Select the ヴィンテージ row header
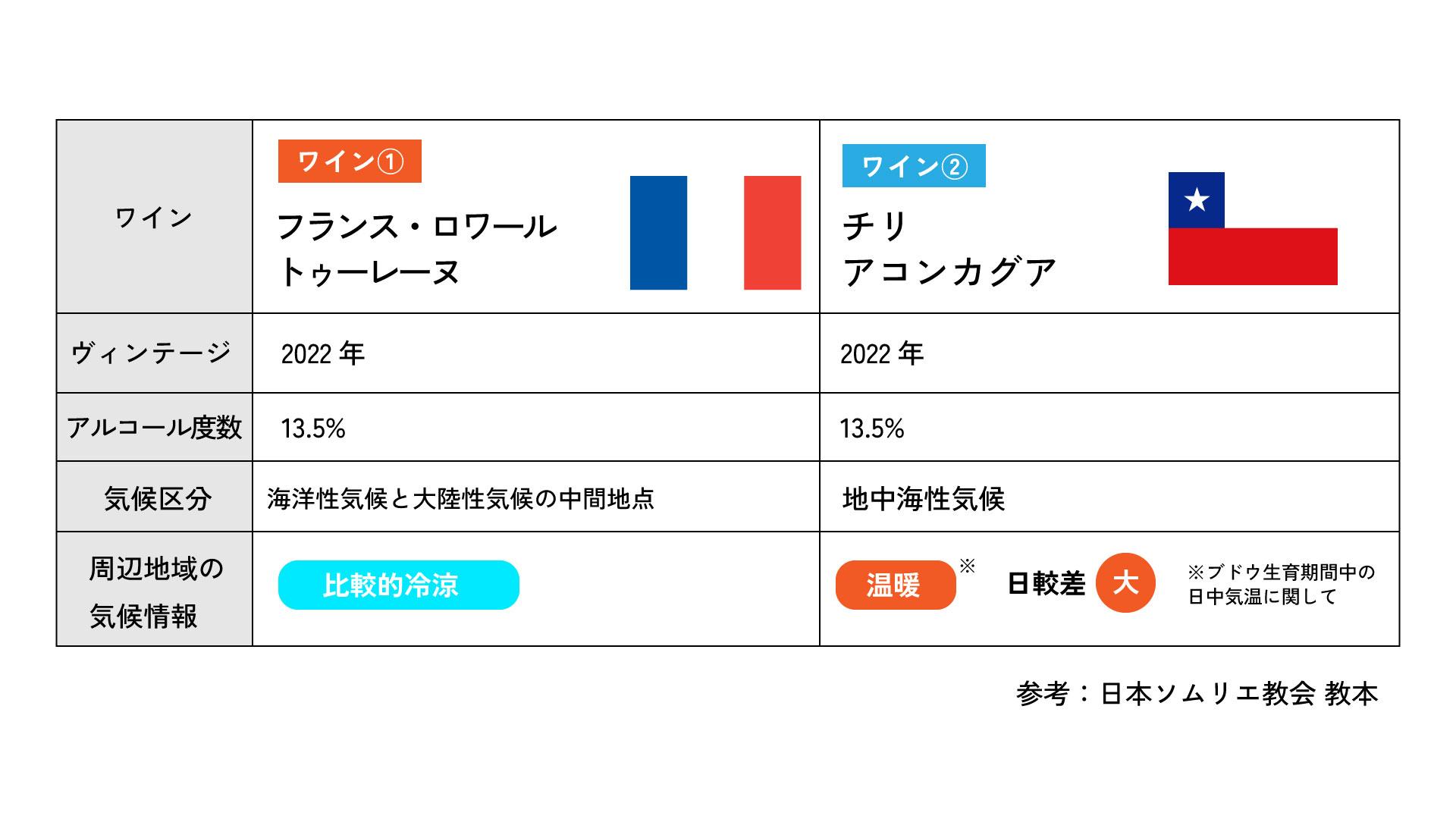The height and width of the screenshot is (819, 1456). point(155,353)
